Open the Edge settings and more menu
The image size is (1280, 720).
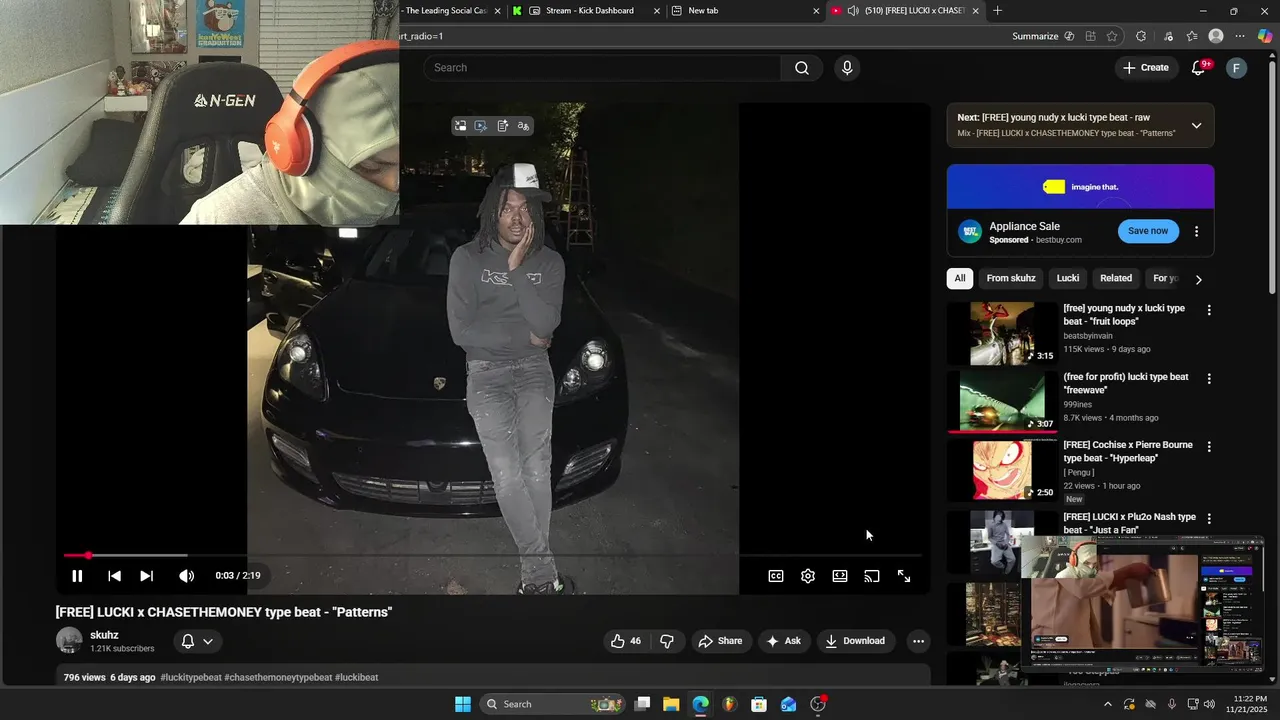click(1240, 36)
